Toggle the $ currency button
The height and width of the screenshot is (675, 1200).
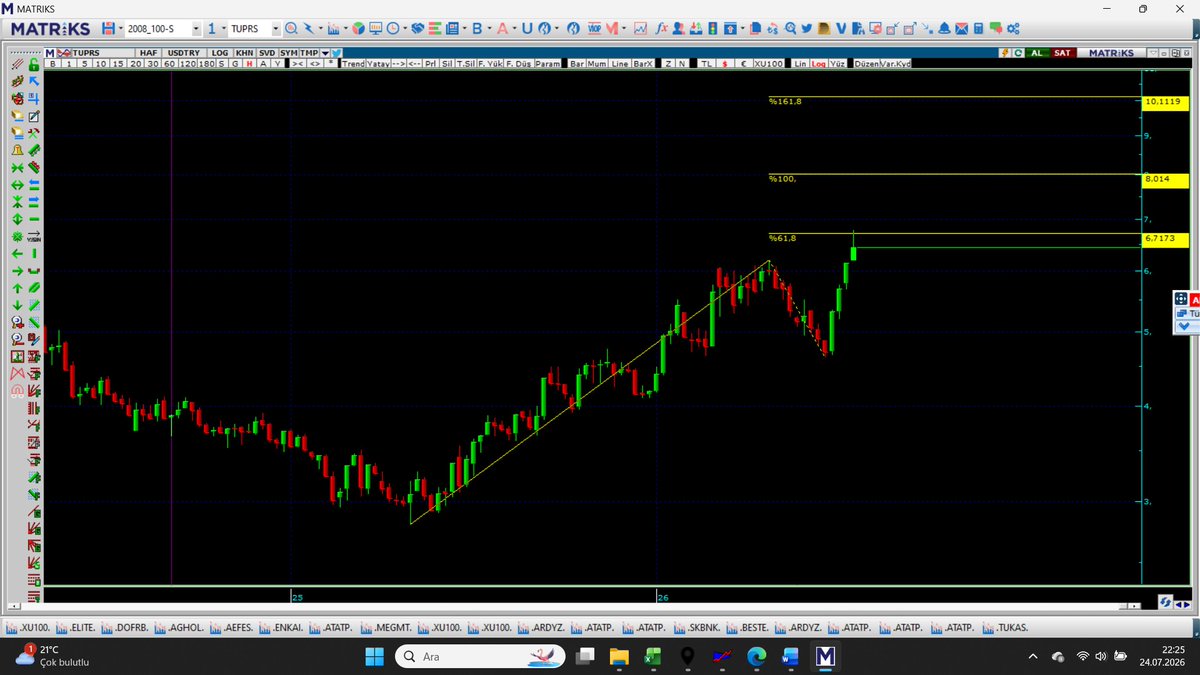pos(723,63)
